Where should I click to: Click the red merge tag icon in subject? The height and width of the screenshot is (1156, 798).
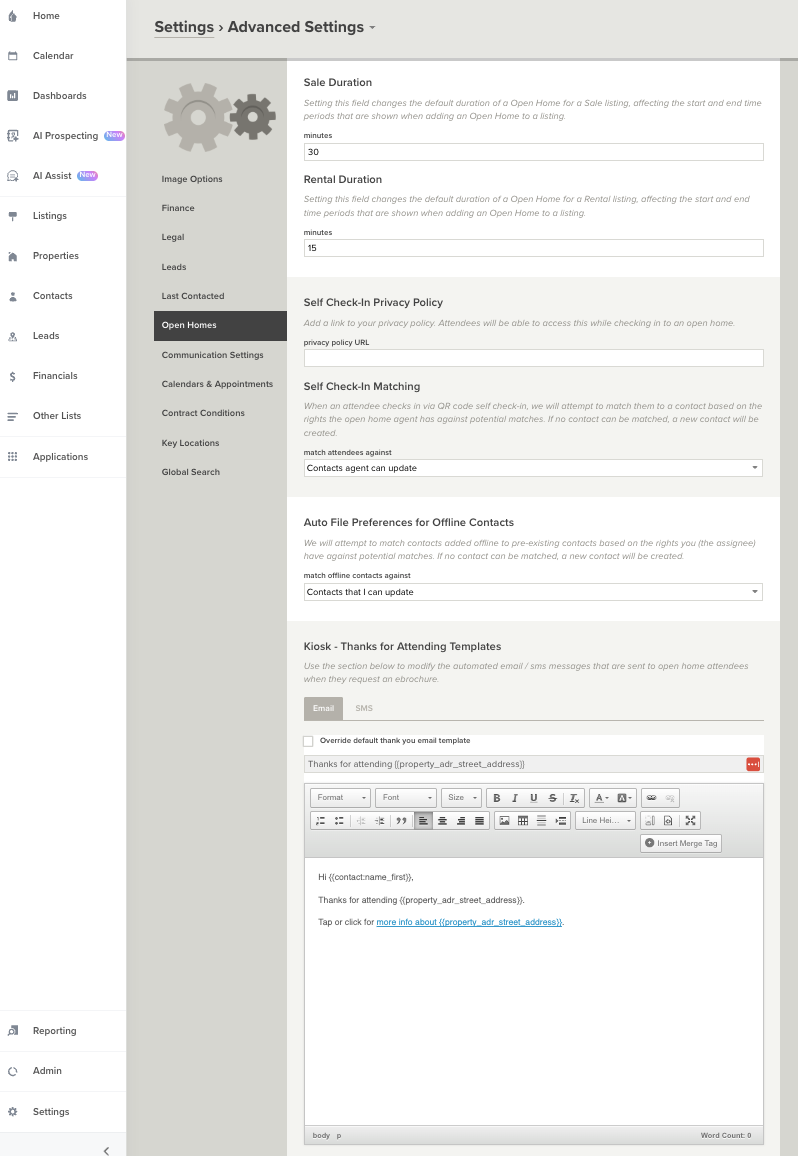pyautogui.click(x=753, y=765)
